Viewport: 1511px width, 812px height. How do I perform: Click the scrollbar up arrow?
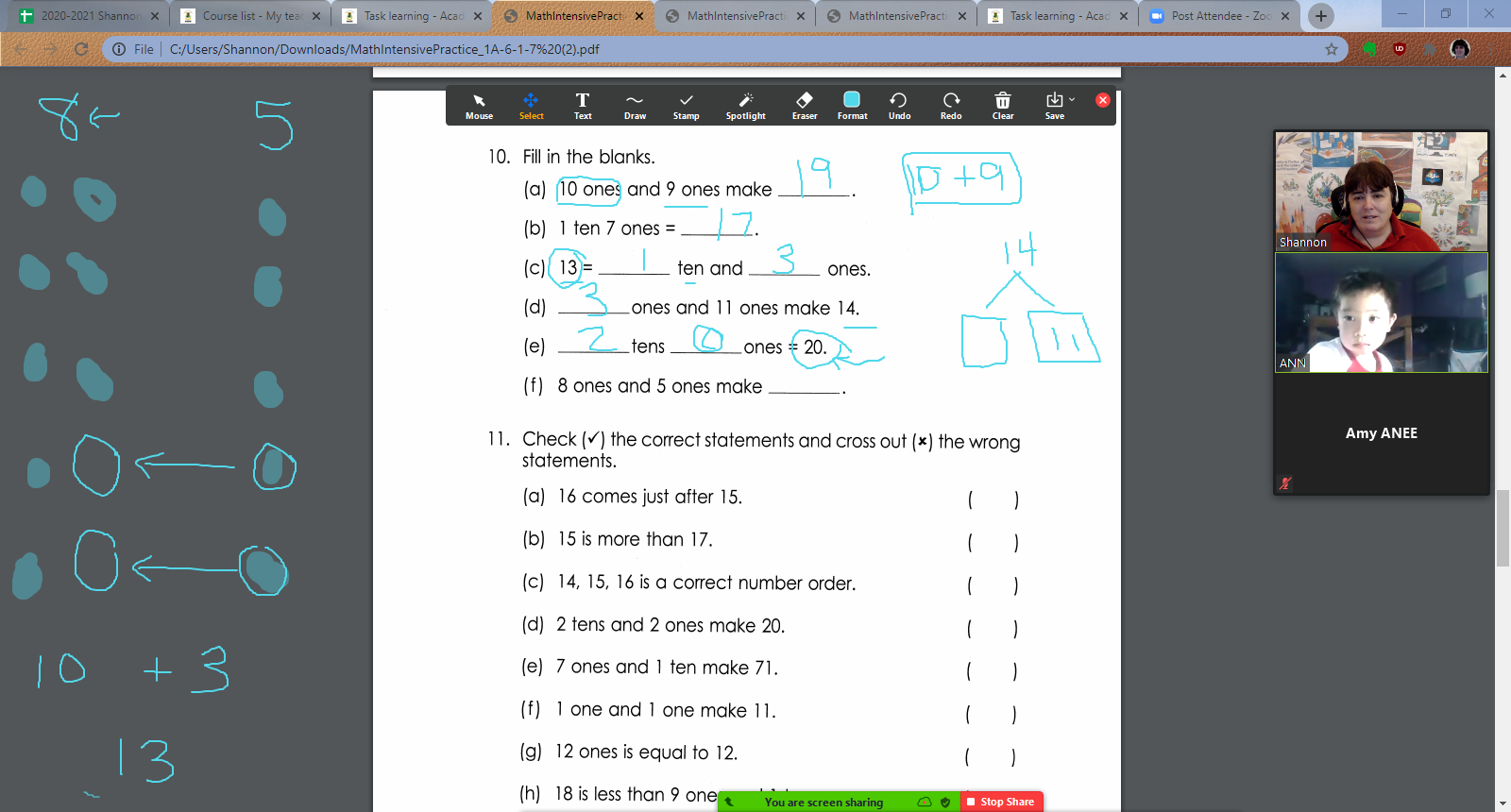point(1503,75)
